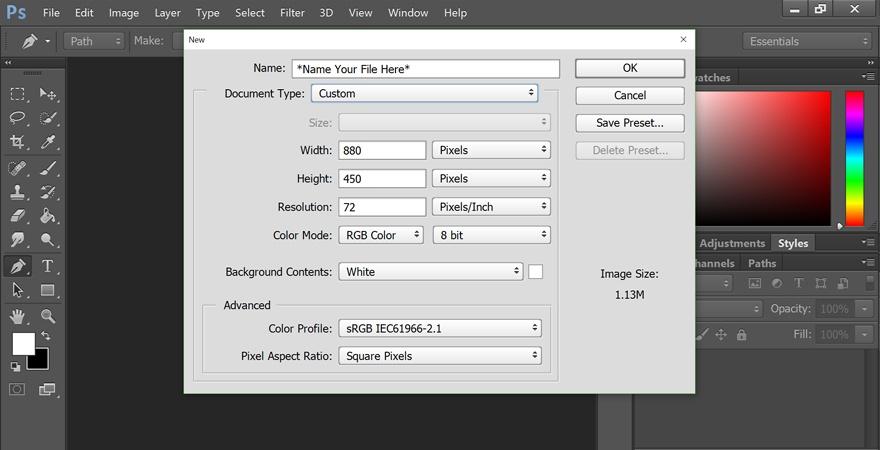The height and width of the screenshot is (450, 880).
Task: Select the Eraser tool
Action: pos(18,216)
